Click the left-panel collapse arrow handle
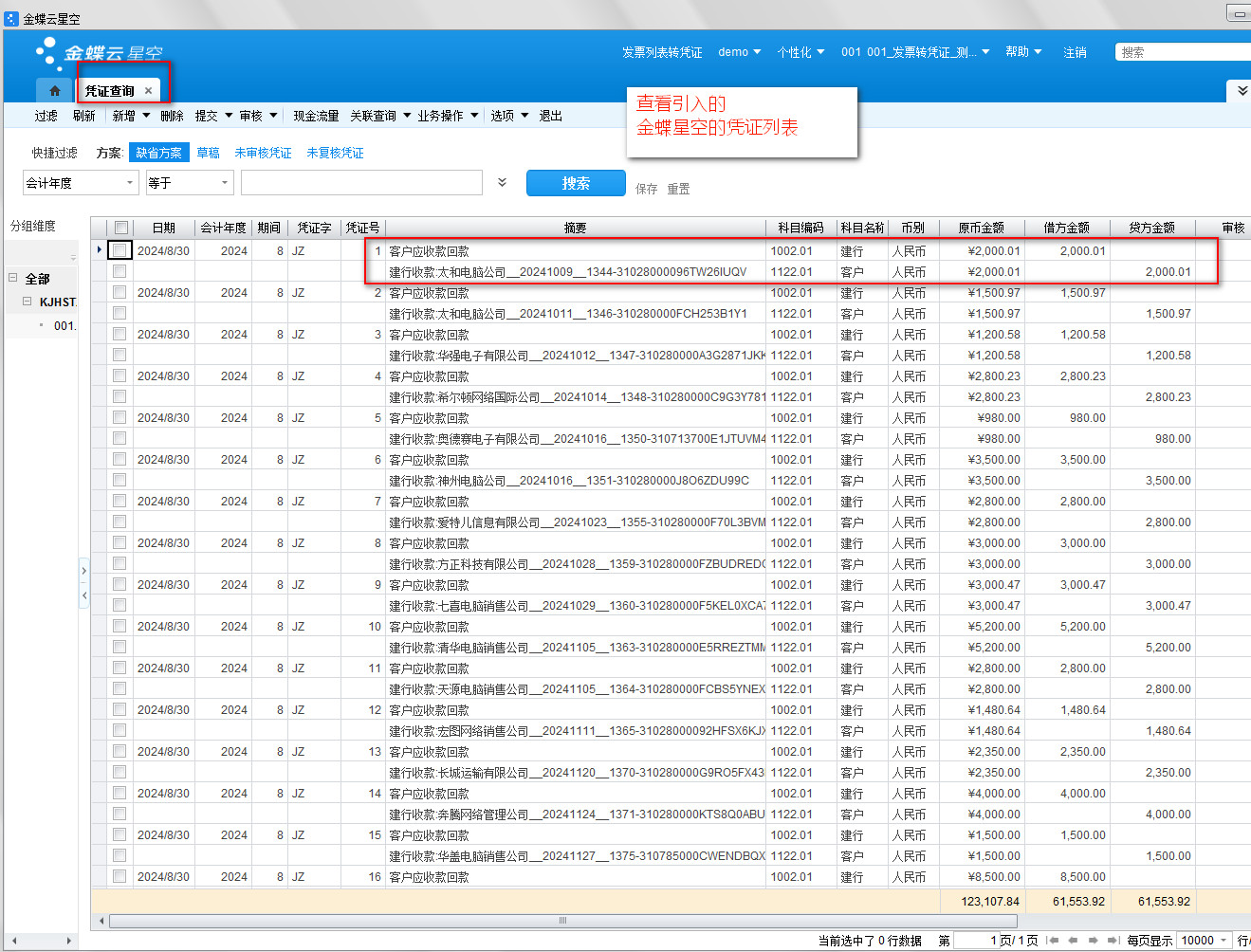The height and width of the screenshot is (952, 1251). (83, 595)
